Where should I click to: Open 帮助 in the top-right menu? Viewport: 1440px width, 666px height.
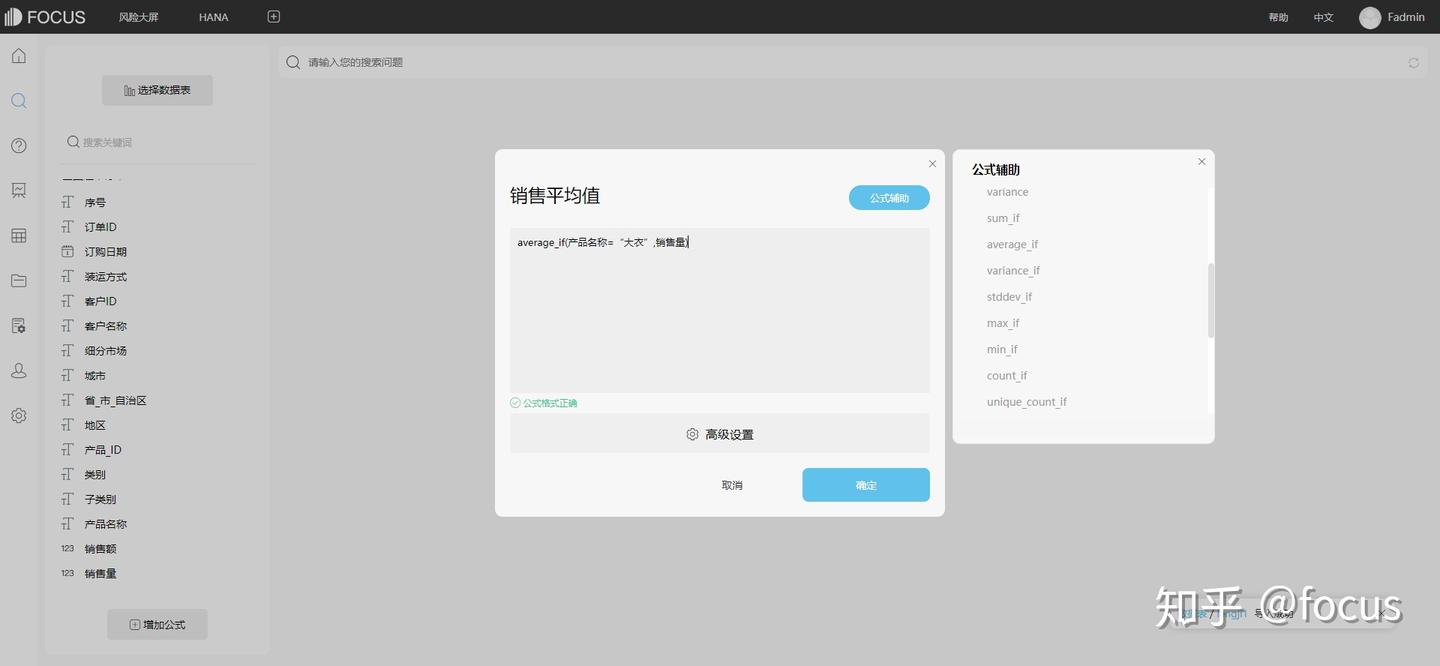click(1278, 16)
